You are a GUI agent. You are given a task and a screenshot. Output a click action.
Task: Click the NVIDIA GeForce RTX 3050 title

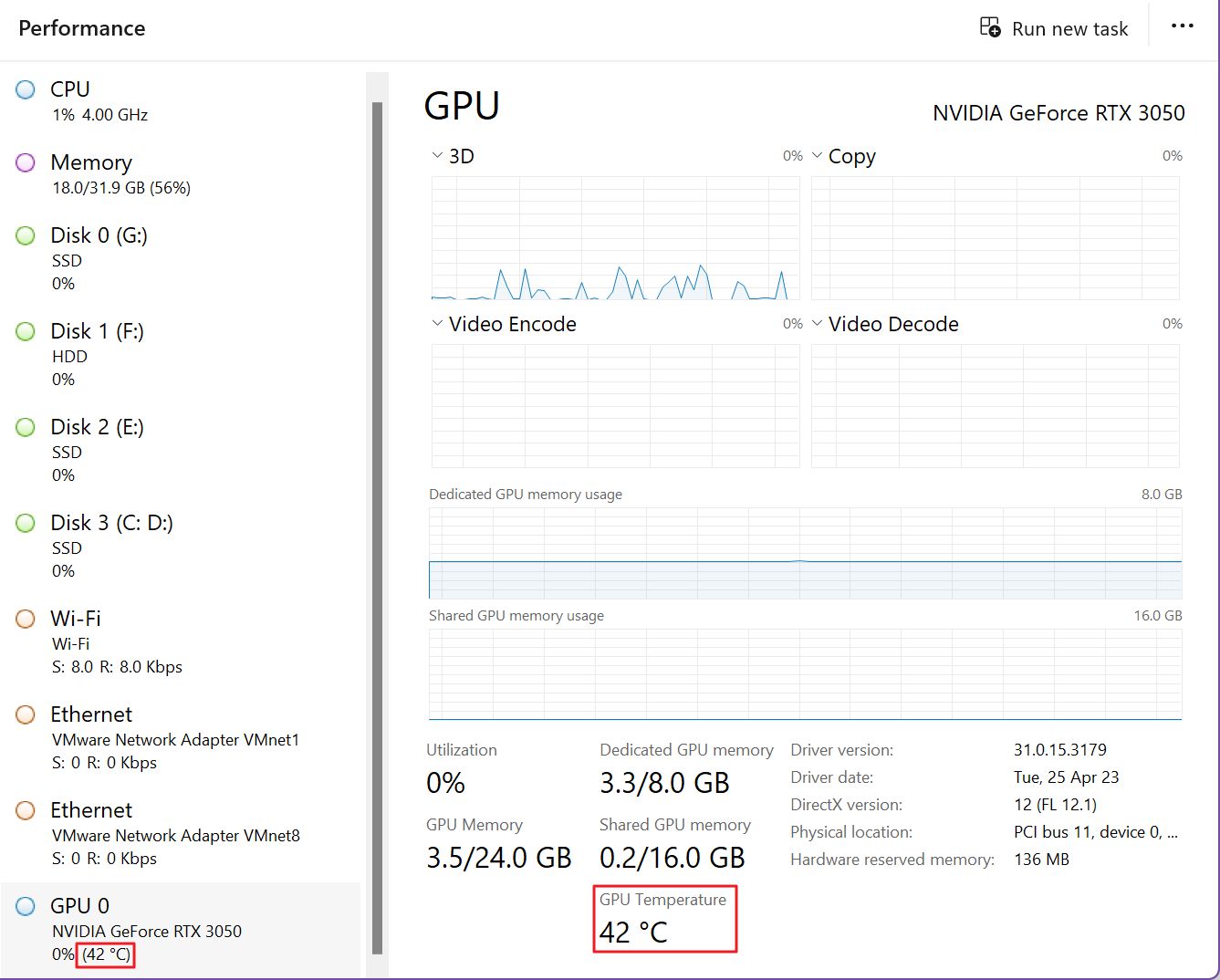pyautogui.click(x=1058, y=112)
